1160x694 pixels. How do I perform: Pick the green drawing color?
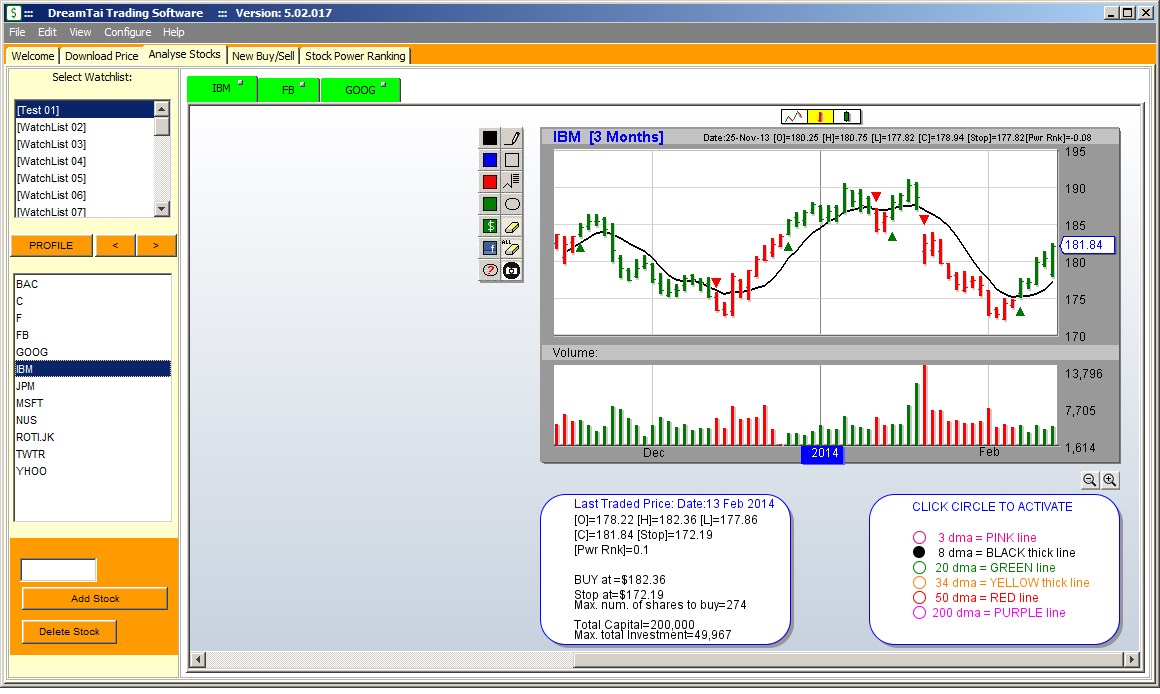(x=490, y=204)
